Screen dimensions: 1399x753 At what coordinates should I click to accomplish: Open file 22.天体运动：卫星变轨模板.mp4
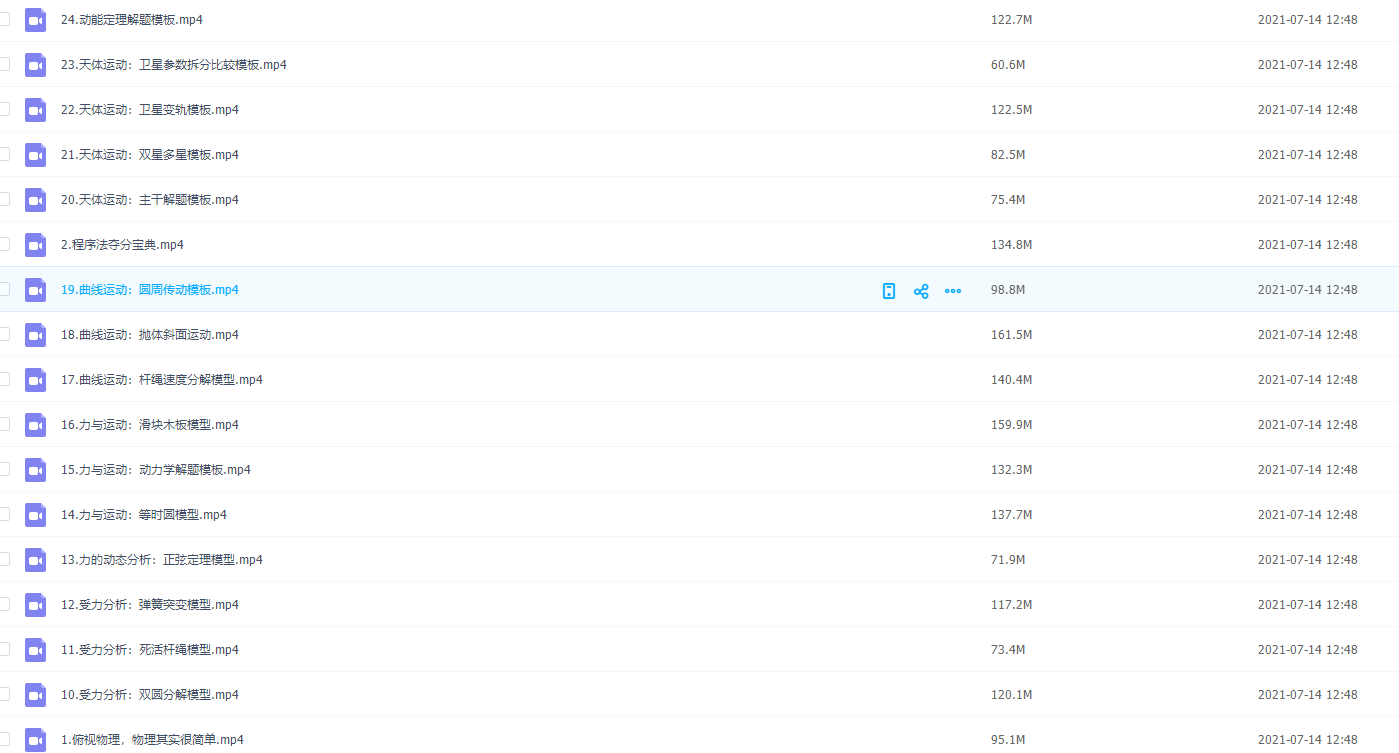(x=149, y=110)
